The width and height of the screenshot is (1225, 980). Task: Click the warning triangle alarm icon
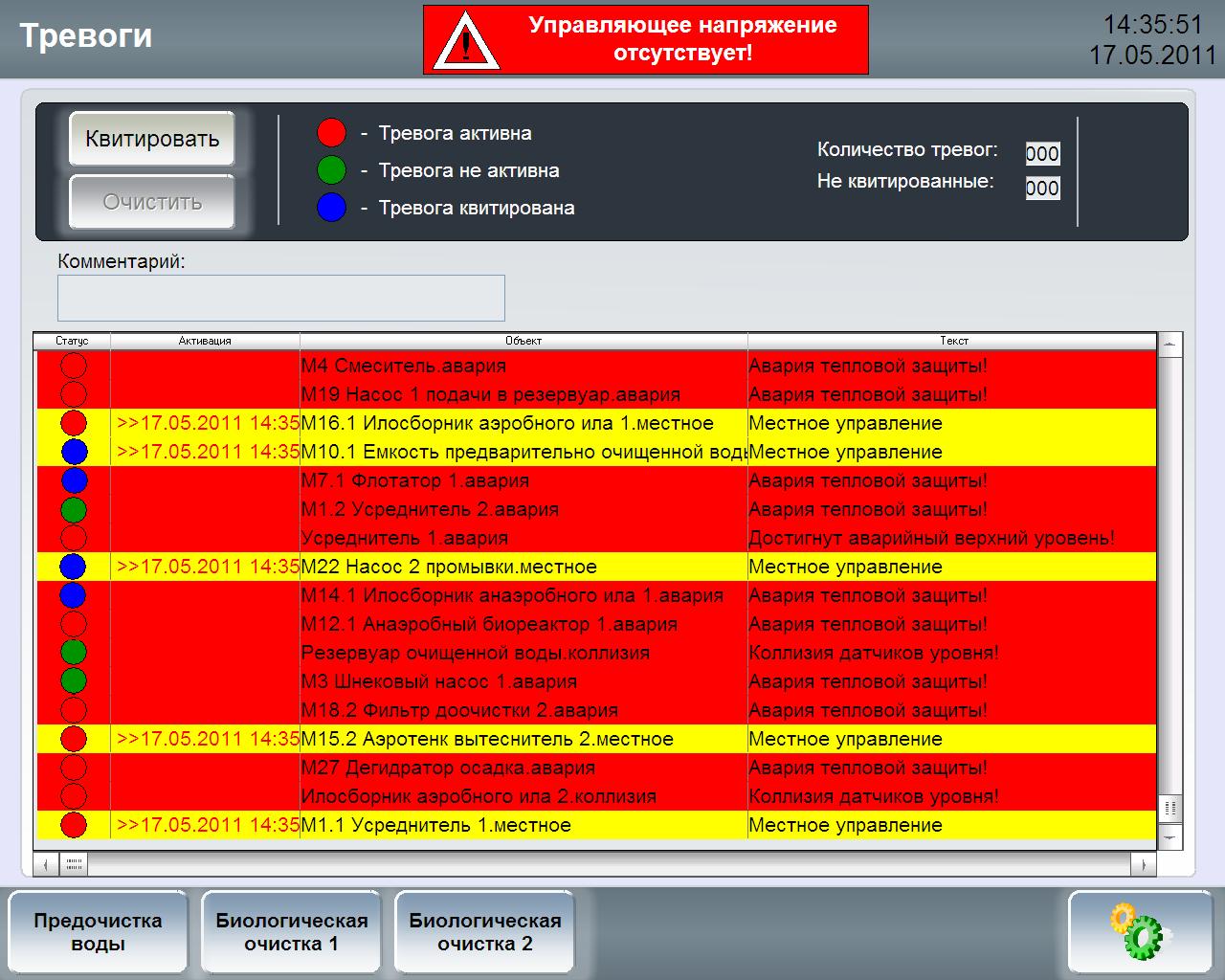tap(466, 42)
